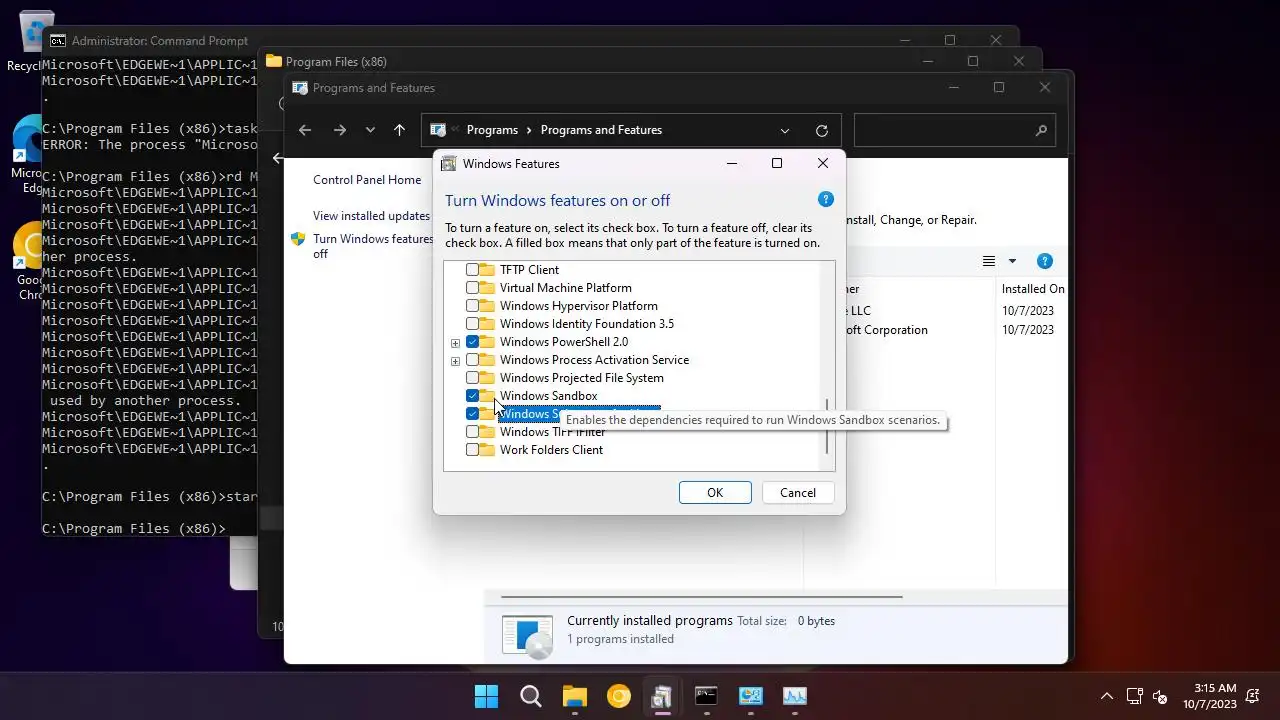The image size is (1280, 720).
Task: Toggle the Windows TIFF IFilter checkbox
Action: (472, 432)
